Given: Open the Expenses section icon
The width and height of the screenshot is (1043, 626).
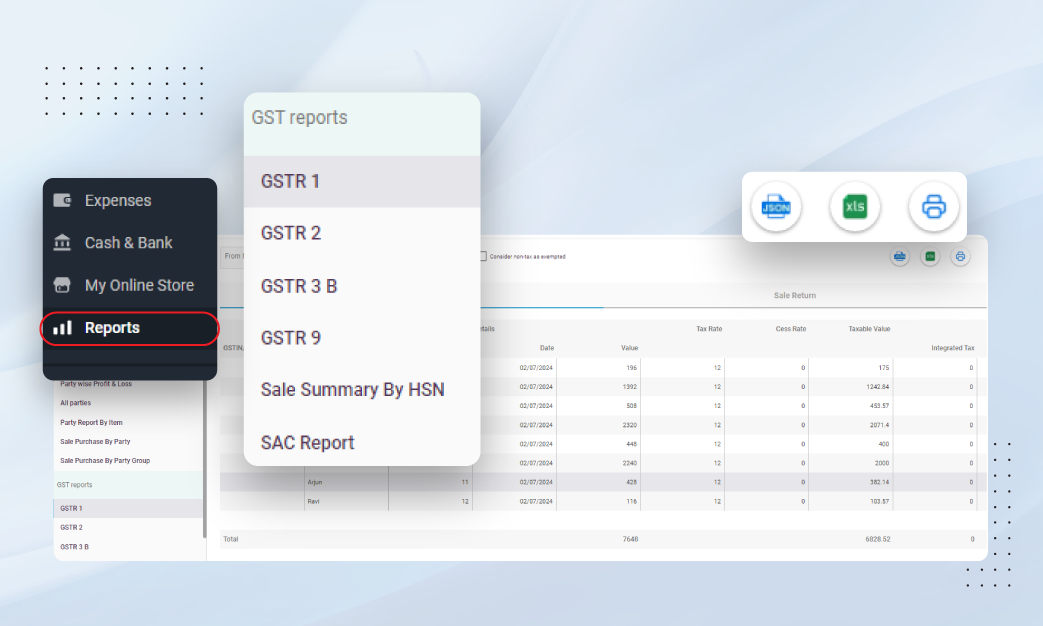Looking at the screenshot, I should tap(63, 200).
